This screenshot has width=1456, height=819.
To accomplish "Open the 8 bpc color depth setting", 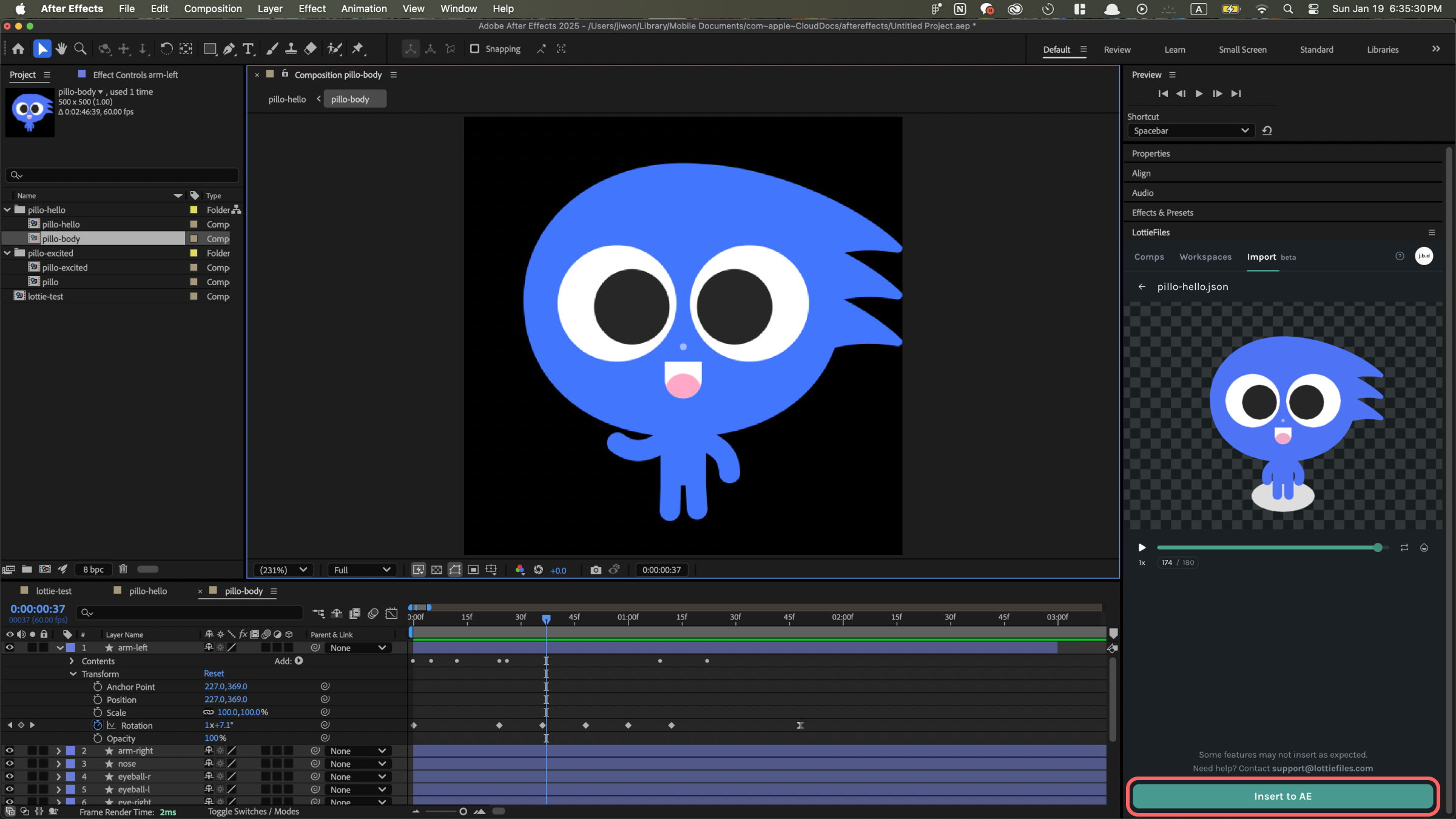I will (x=93, y=569).
